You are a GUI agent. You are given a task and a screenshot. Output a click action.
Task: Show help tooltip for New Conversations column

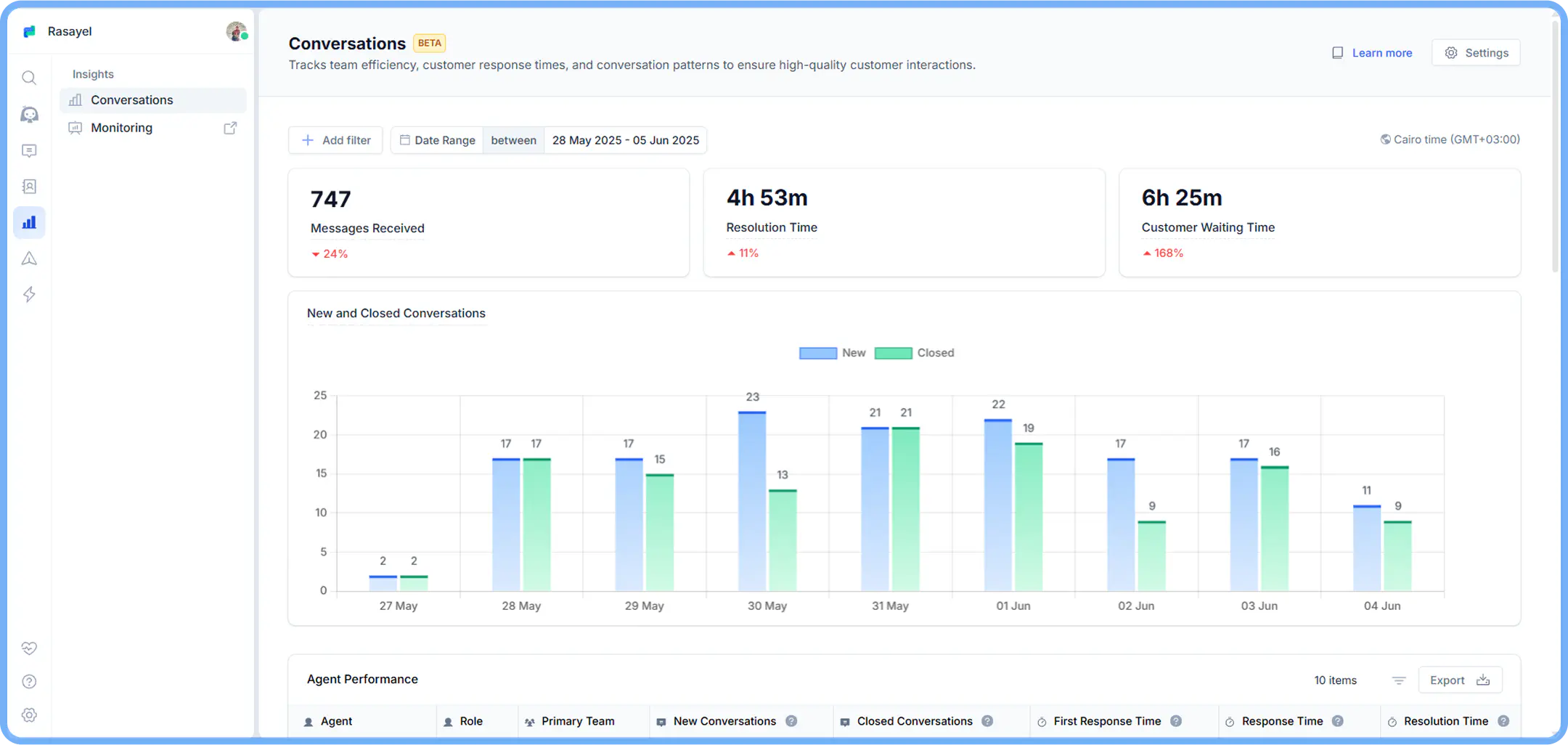791,721
